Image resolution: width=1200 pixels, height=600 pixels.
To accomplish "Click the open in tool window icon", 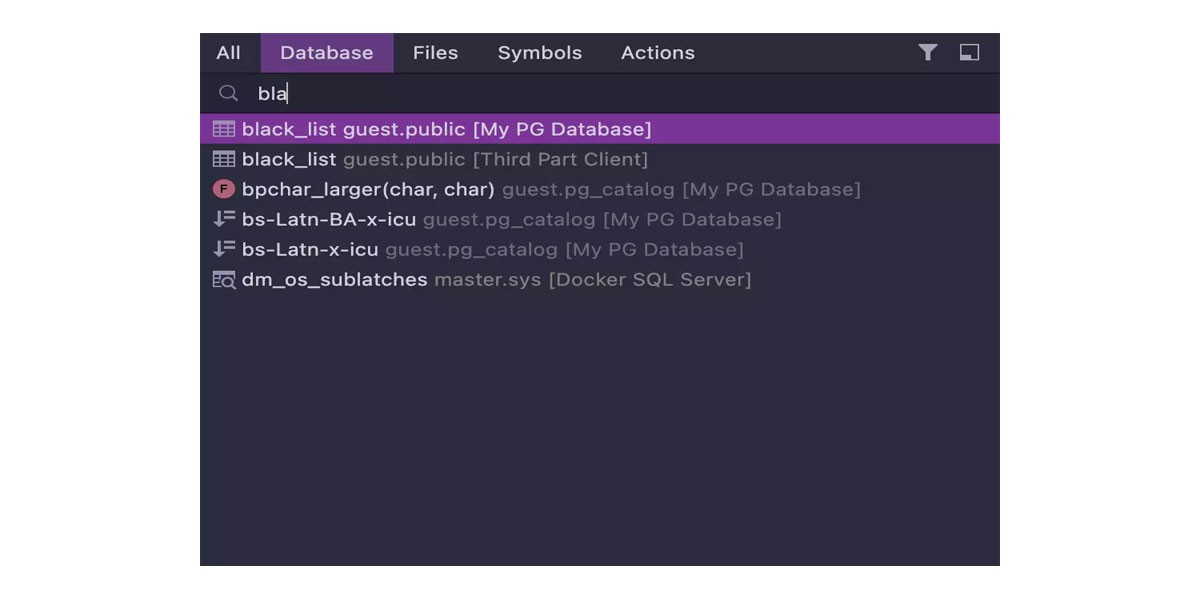I will tap(969, 52).
